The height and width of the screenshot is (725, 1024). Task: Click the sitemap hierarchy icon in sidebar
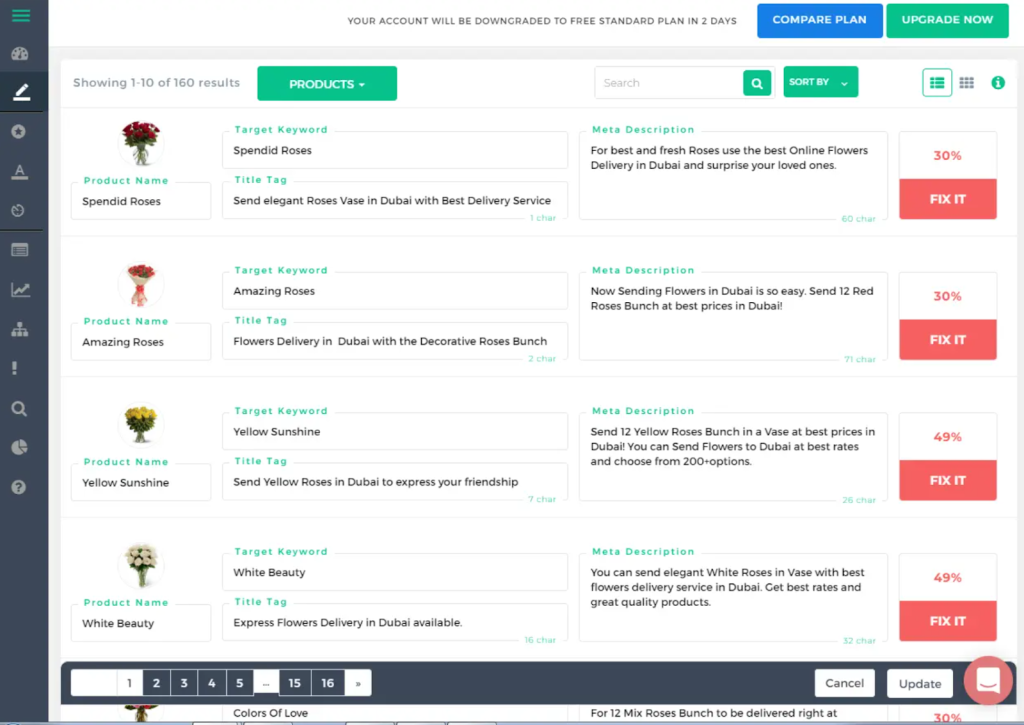20,330
